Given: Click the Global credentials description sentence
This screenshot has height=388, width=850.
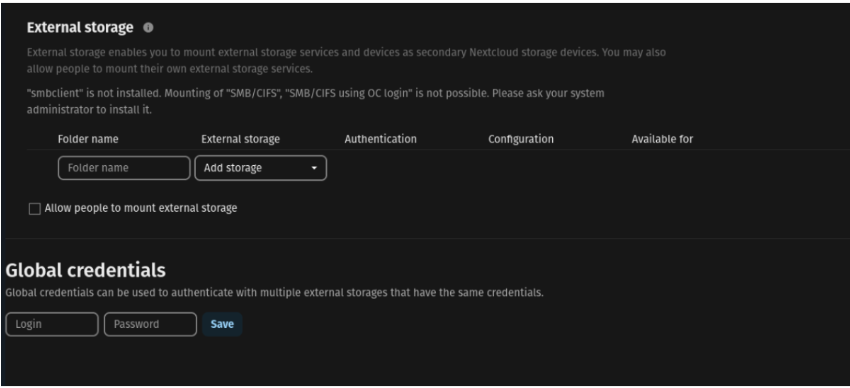Looking at the screenshot, I should pyautogui.click(x=274, y=293).
